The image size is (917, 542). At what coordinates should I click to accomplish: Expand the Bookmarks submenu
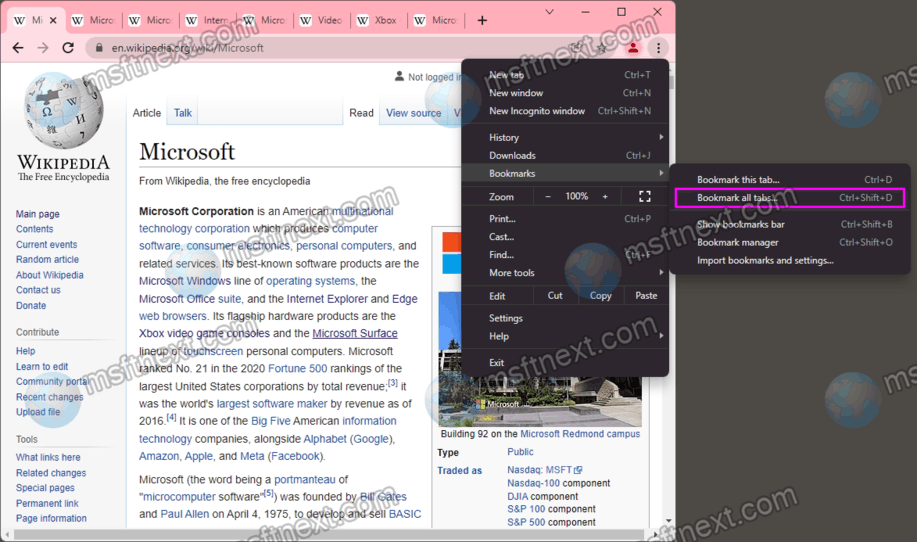(565, 174)
